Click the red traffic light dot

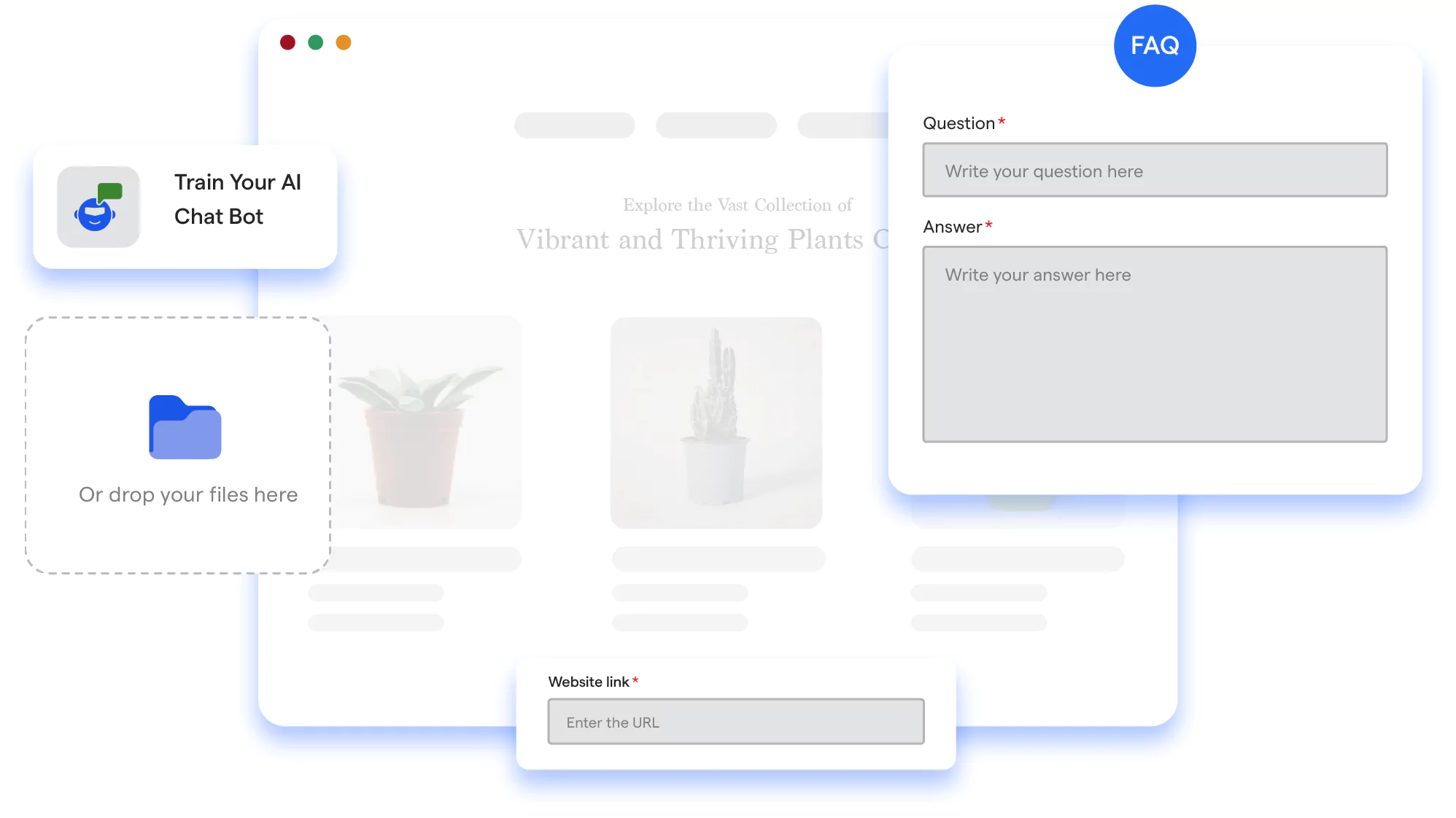289,42
